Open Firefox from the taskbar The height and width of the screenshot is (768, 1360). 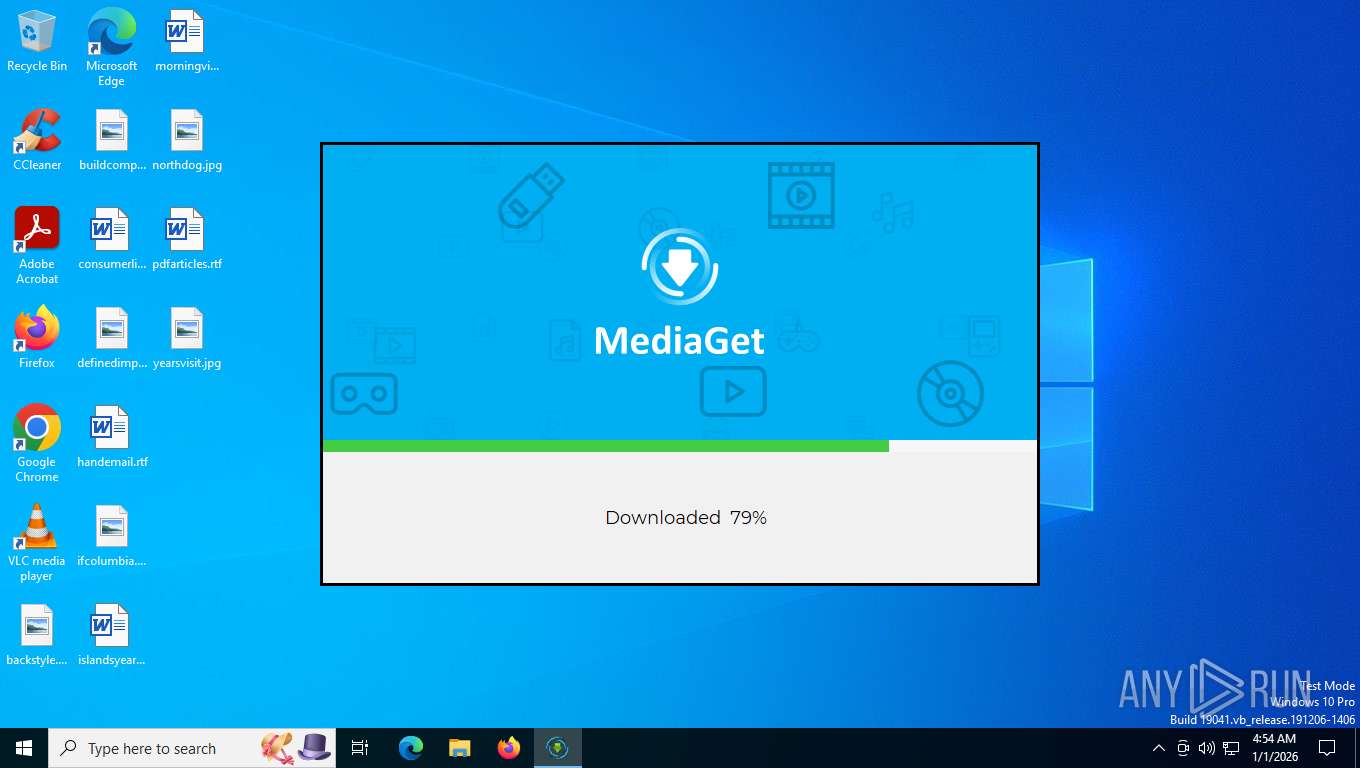pos(509,748)
